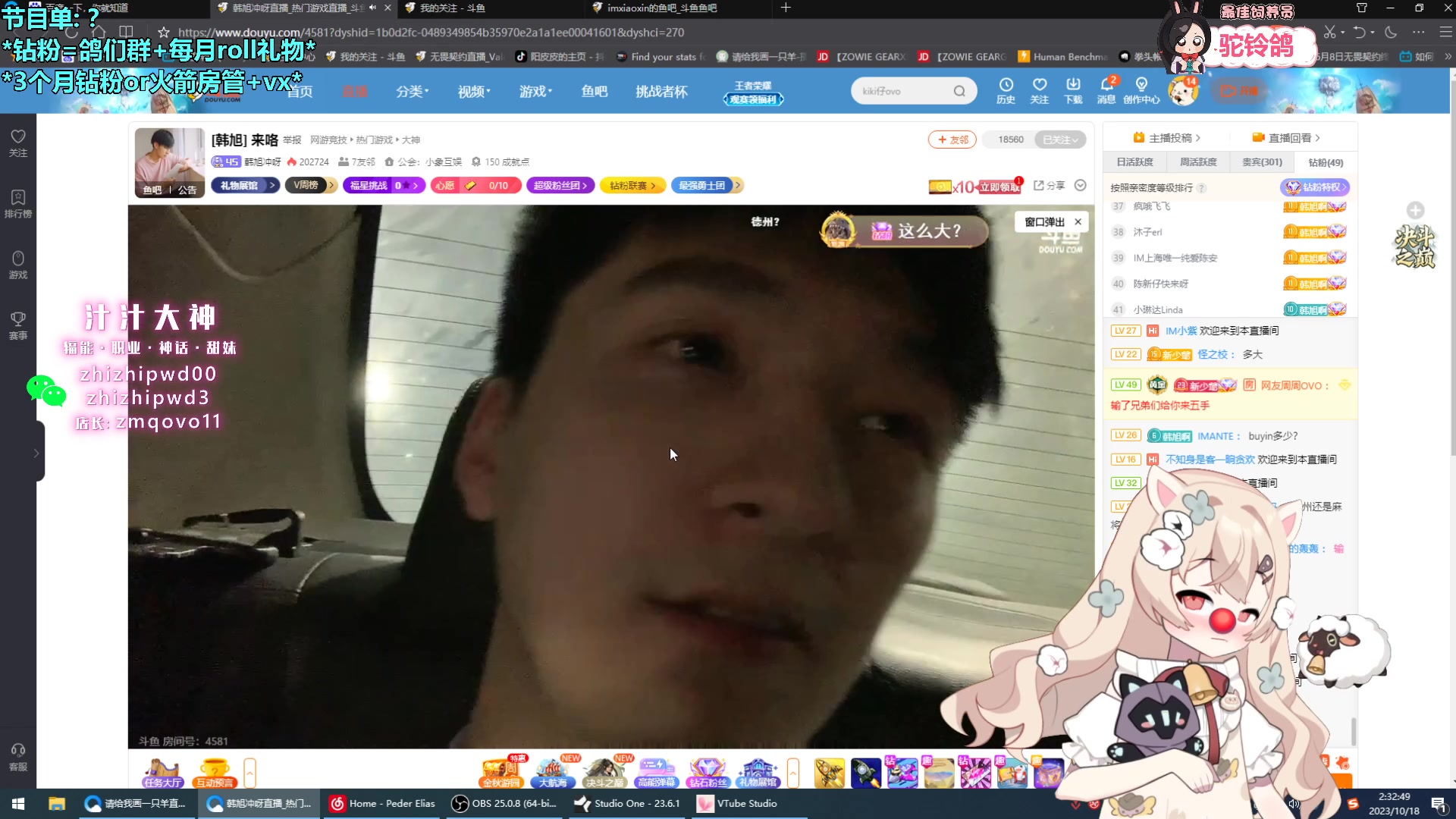Screen dimensions: 1456x819
Task: Open 消息 notifications bell
Action: (x=1106, y=90)
